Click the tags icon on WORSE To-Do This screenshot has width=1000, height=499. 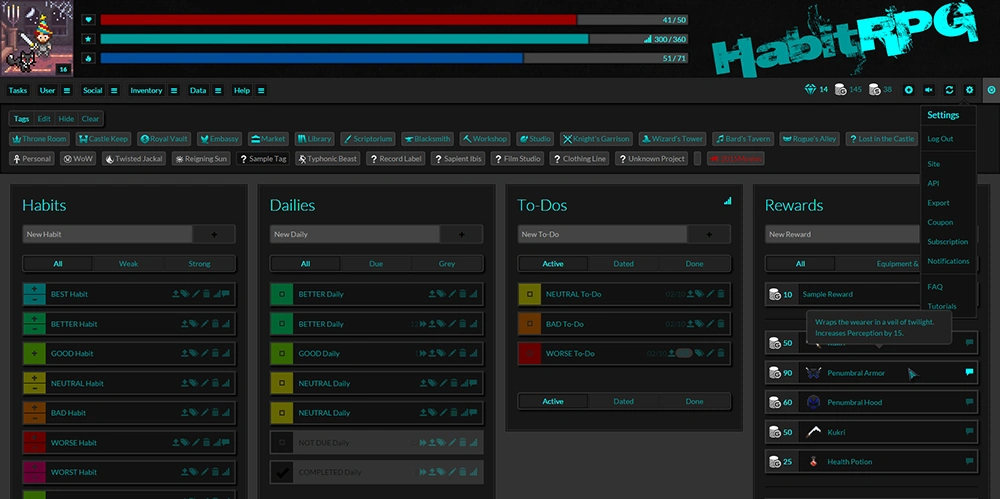pyautogui.click(x=700, y=354)
